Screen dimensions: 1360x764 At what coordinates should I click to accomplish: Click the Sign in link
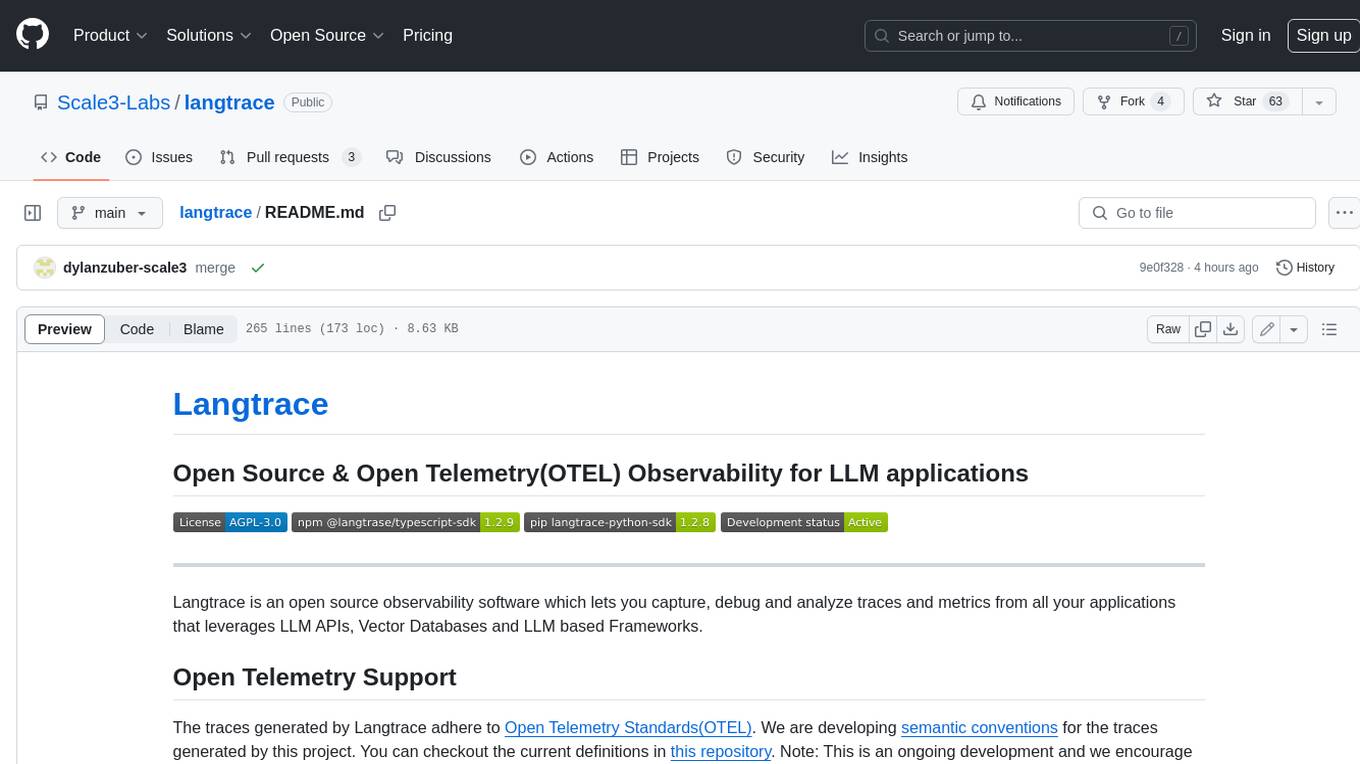pyautogui.click(x=1245, y=35)
